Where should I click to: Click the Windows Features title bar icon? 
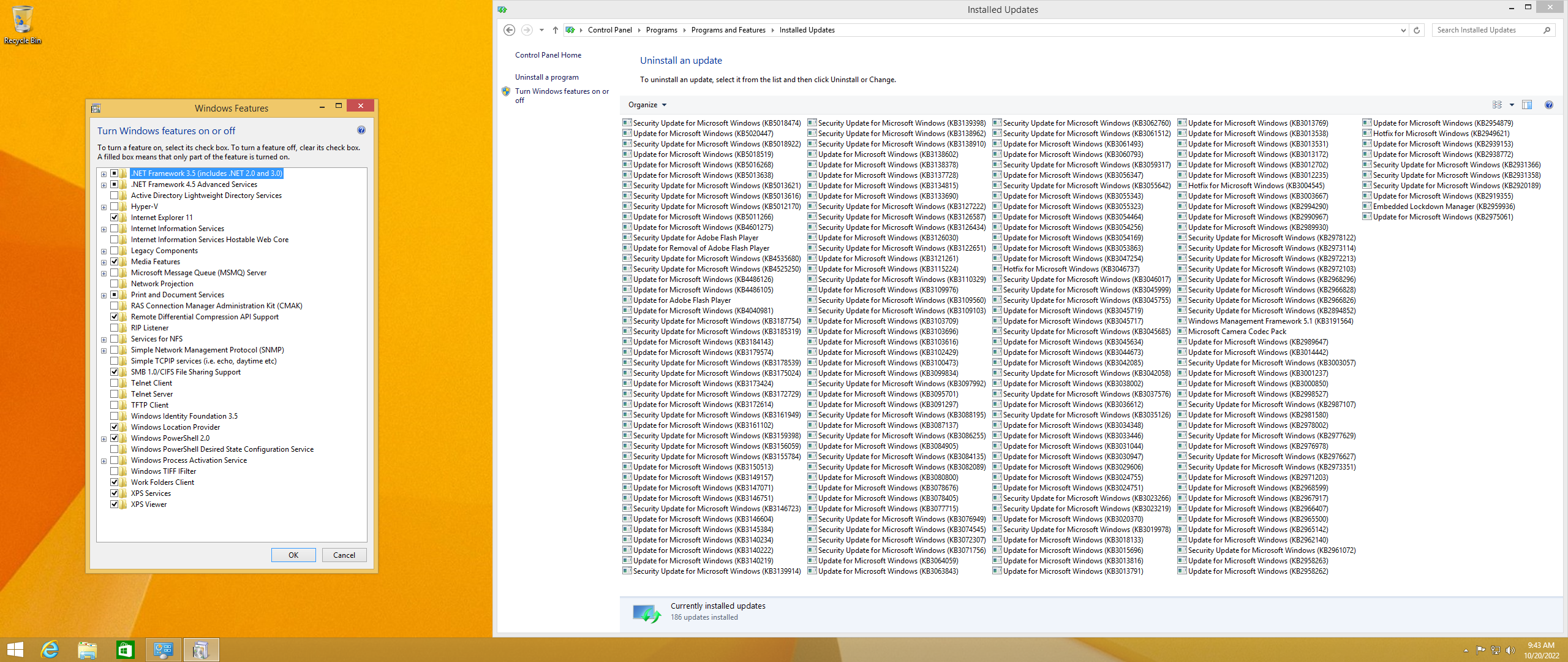tap(96, 108)
